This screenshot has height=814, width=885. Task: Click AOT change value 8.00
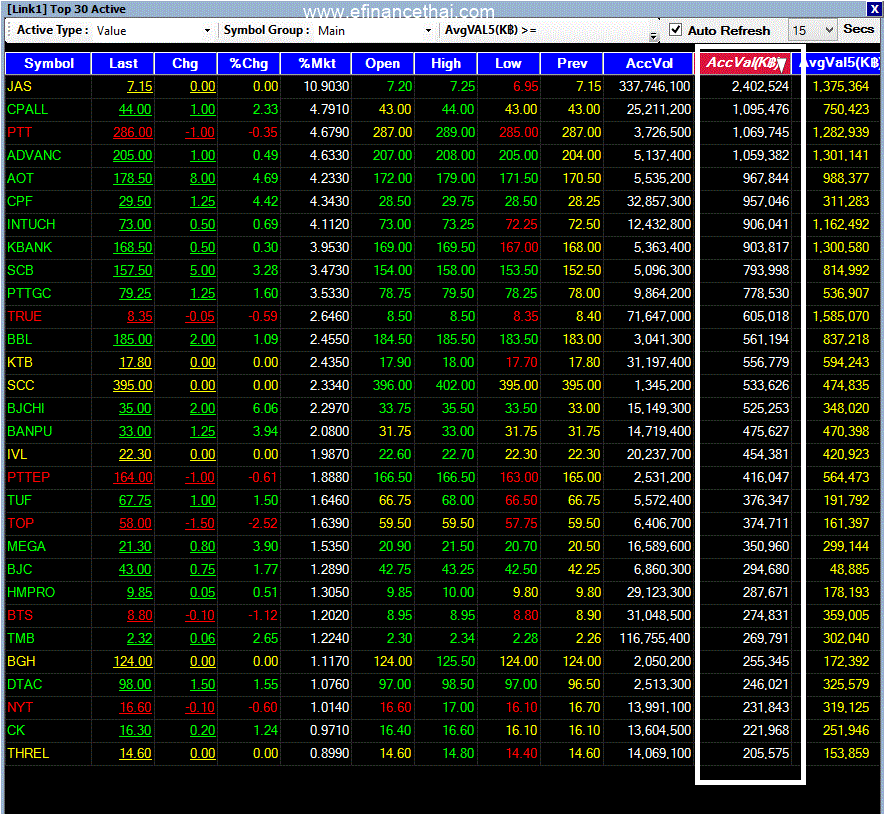coord(203,178)
